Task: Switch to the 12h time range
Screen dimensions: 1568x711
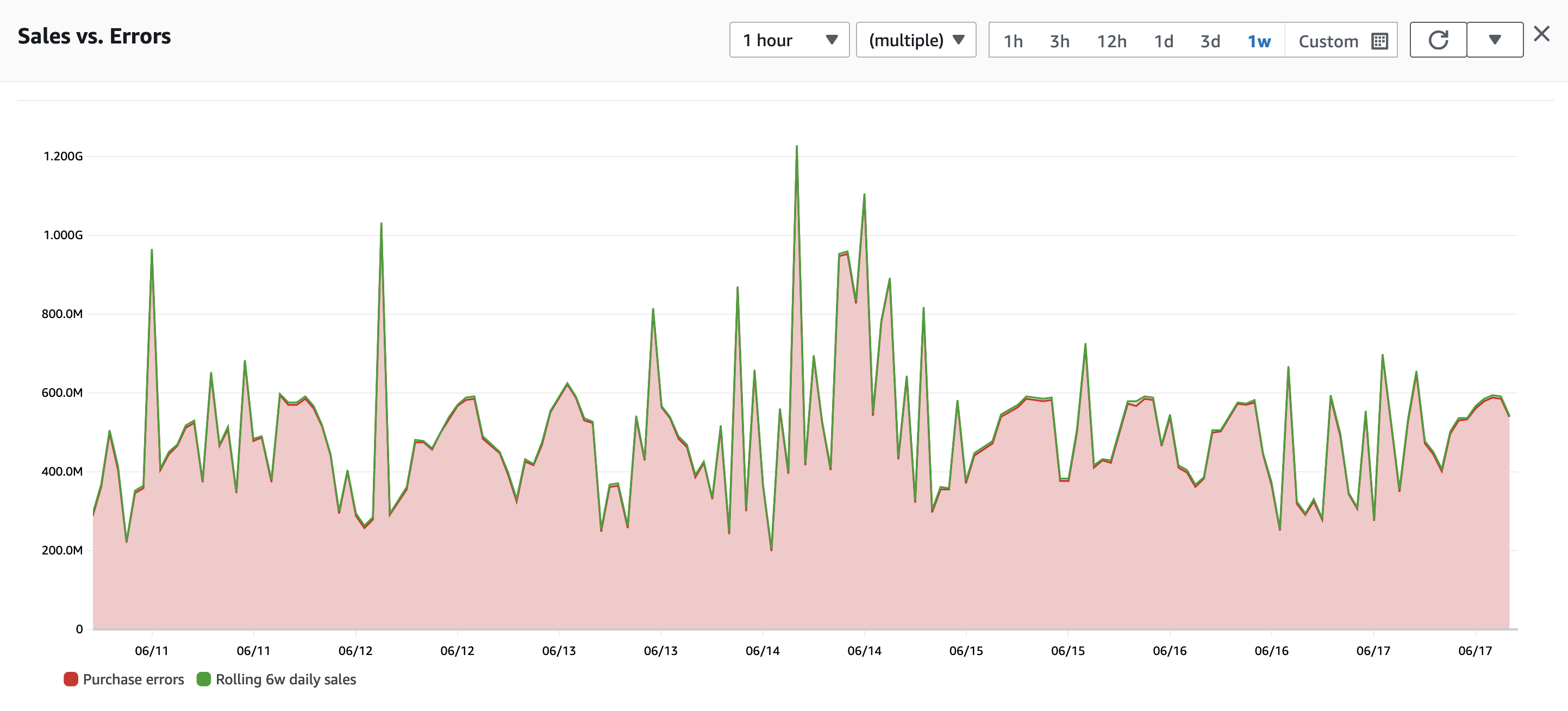Action: (x=1111, y=41)
